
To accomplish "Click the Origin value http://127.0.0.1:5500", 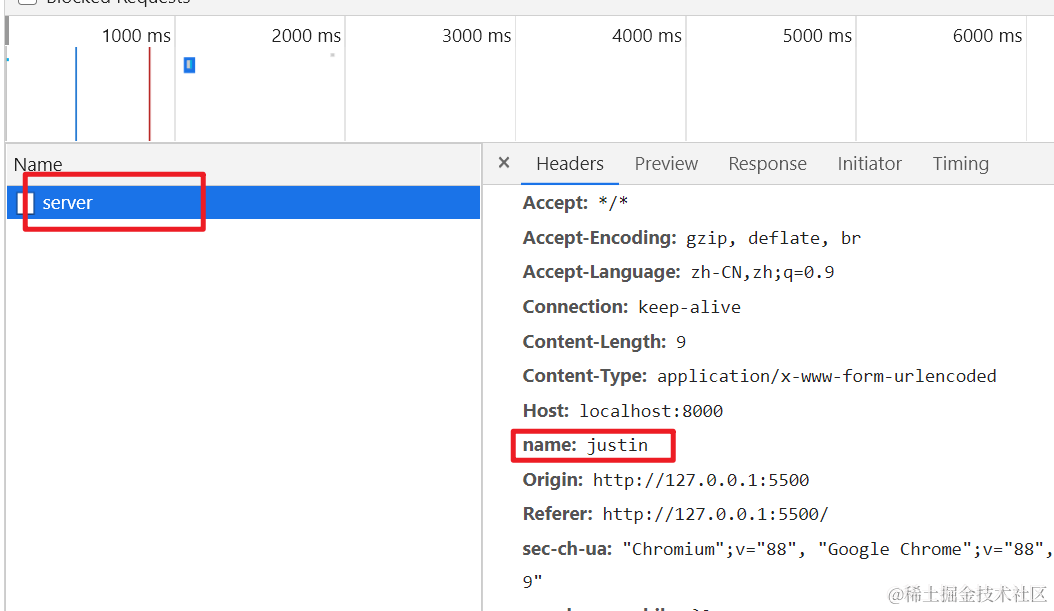I will coord(701,480).
